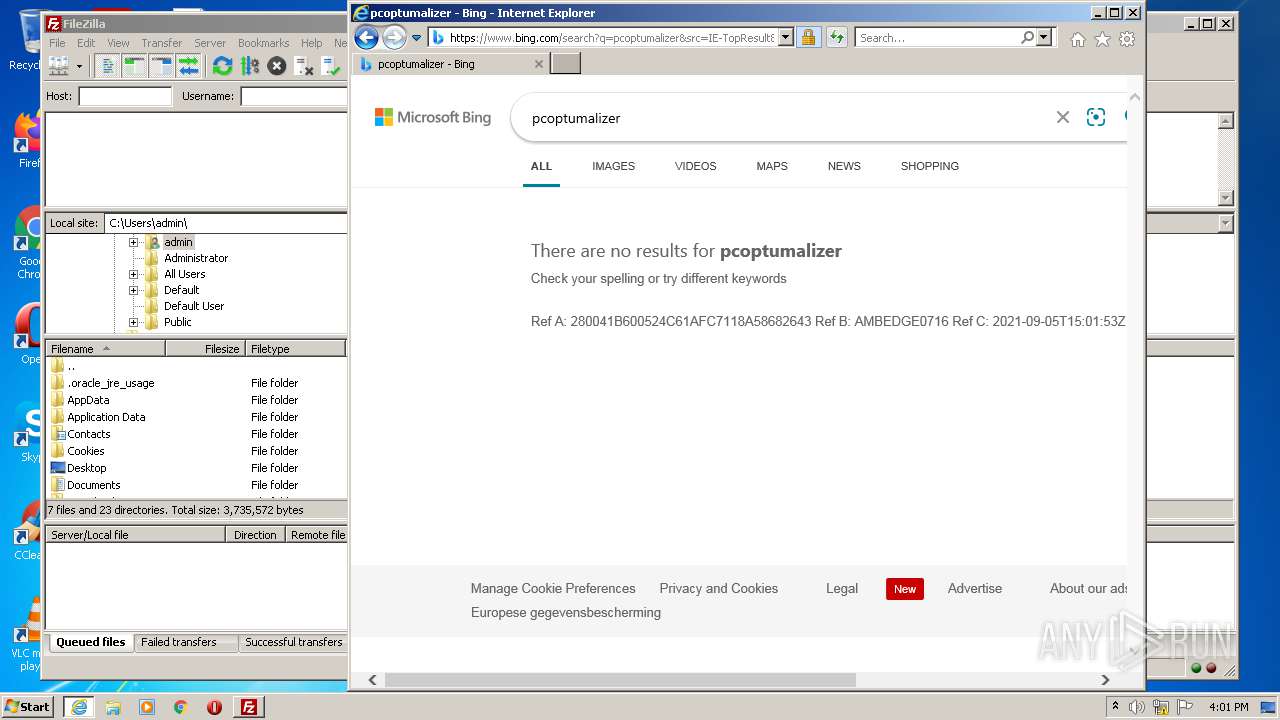Open FileZilla Transfer menu
The height and width of the screenshot is (720, 1280).
(x=161, y=43)
